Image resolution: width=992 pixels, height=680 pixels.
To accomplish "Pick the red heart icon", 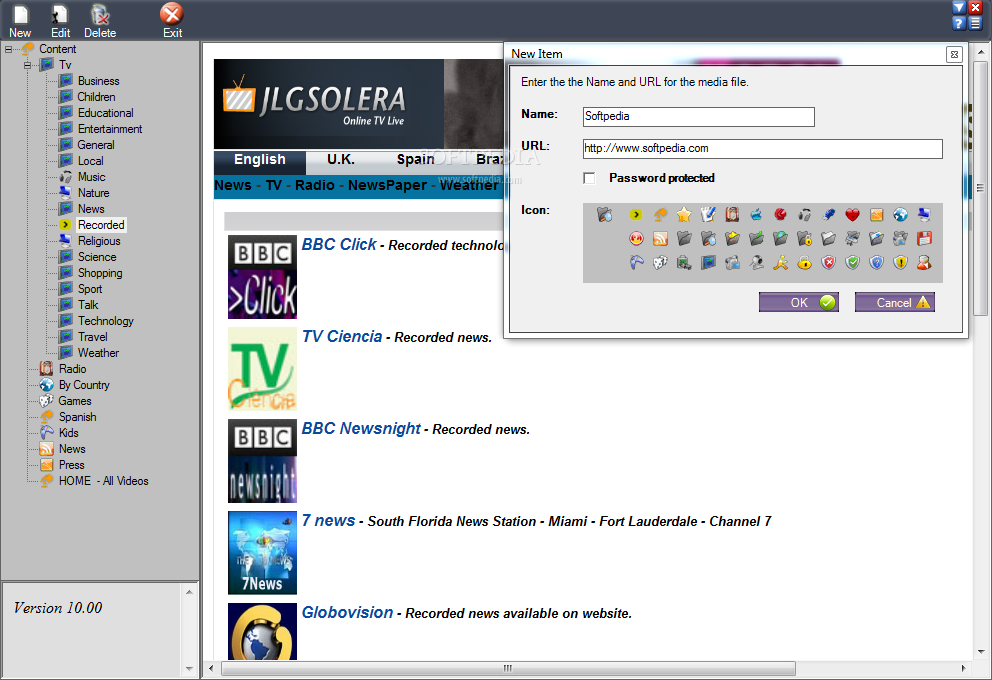I will click(852, 214).
